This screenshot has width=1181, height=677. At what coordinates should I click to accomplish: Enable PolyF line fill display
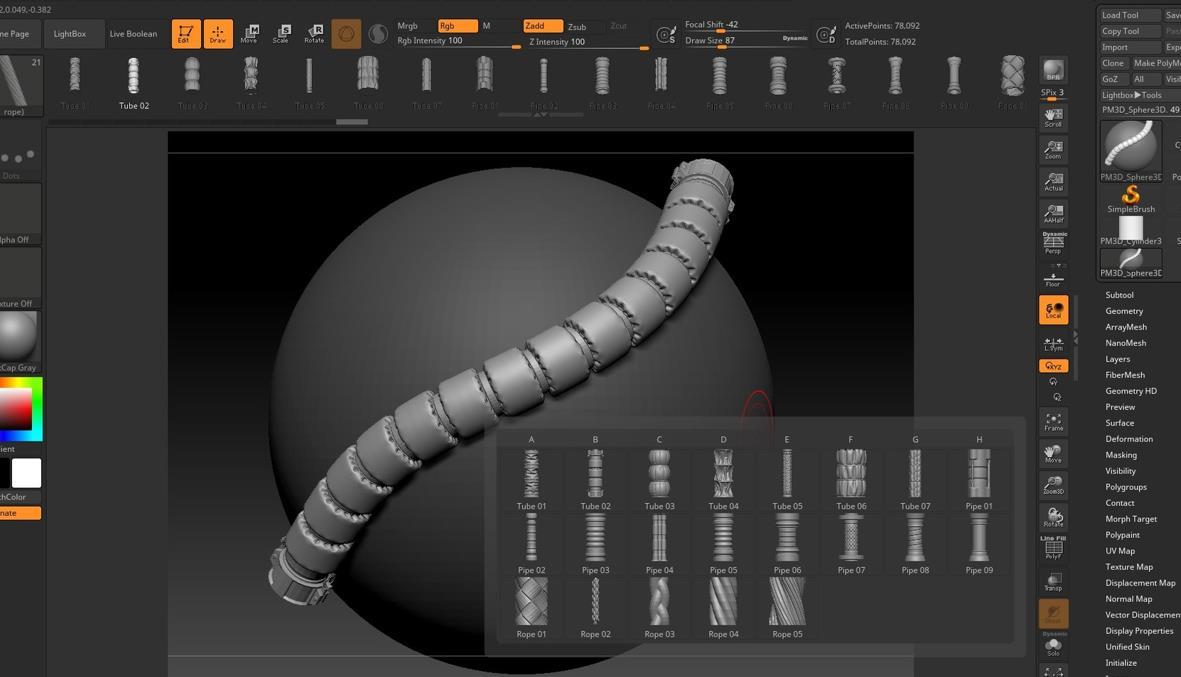pyautogui.click(x=1053, y=548)
